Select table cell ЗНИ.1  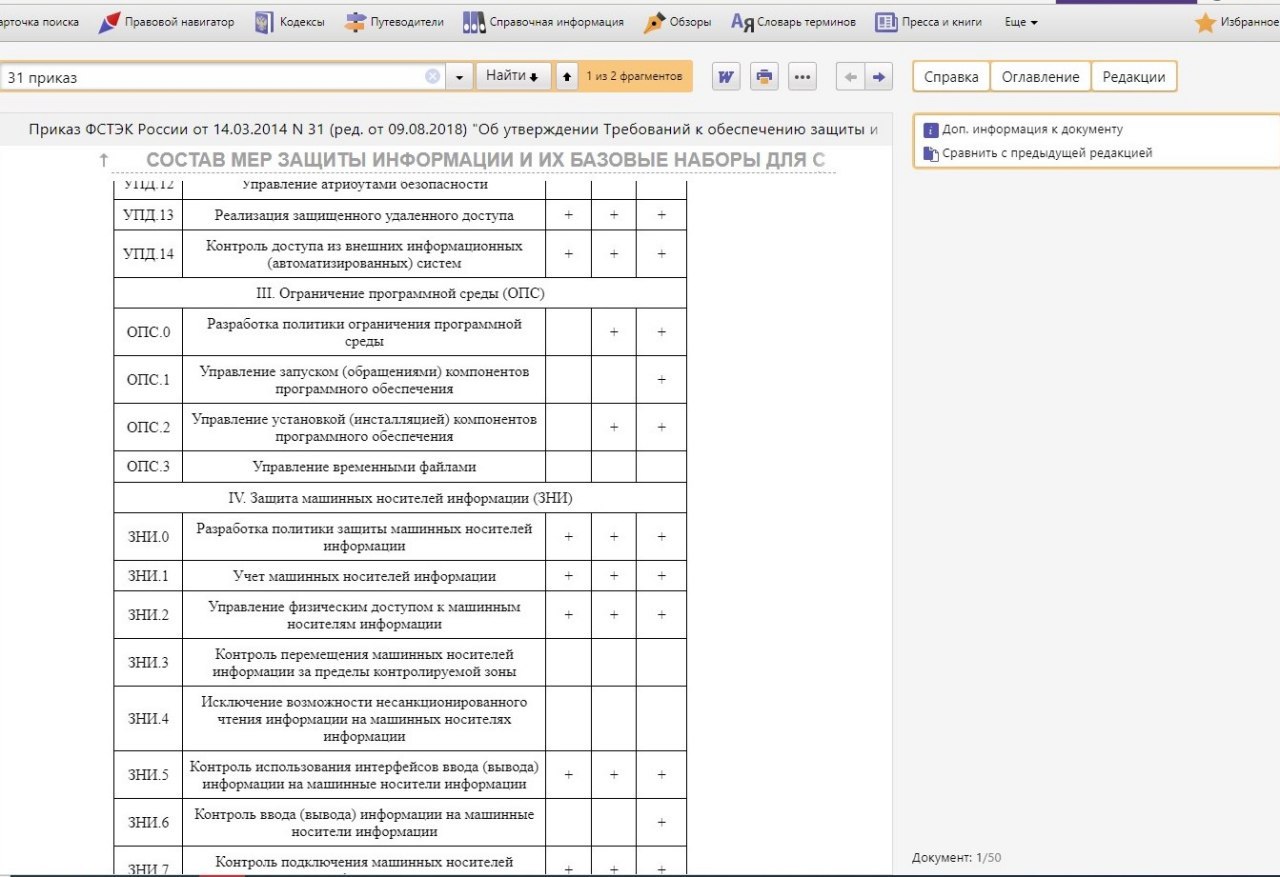click(x=148, y=576)
